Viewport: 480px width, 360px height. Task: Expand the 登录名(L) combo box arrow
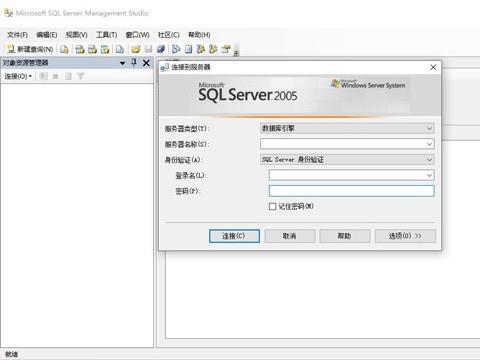tap(429, 175)
